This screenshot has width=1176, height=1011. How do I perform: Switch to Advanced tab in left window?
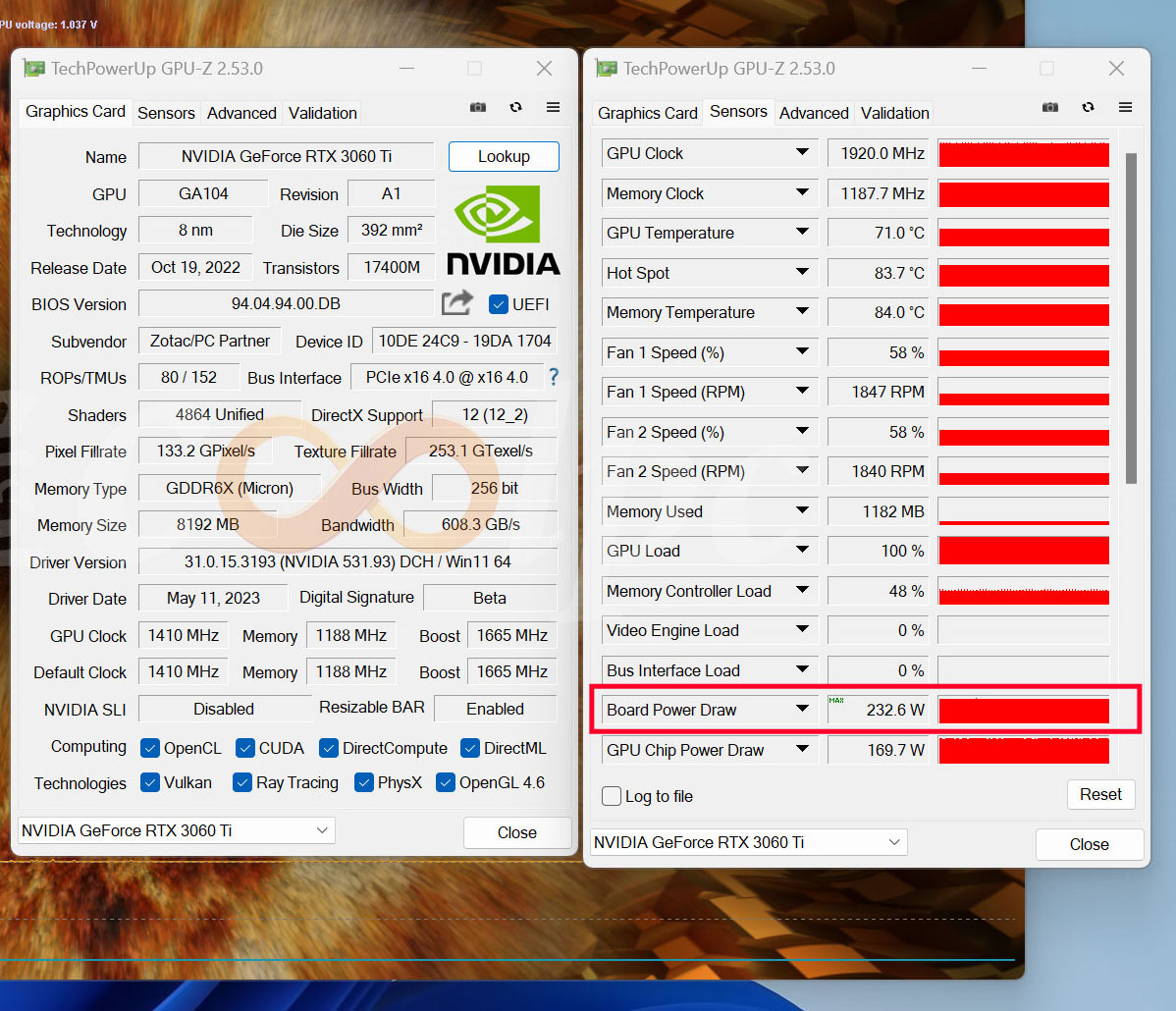point(241,113)
